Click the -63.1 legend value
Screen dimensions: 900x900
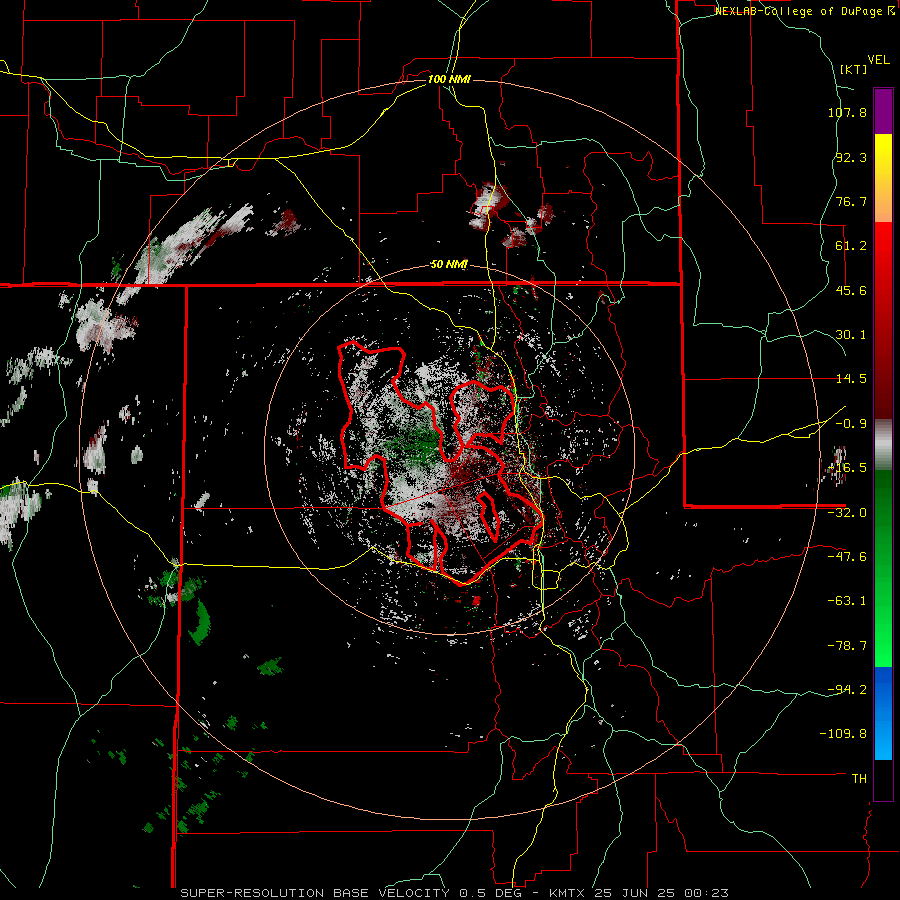tap(847, 601)
